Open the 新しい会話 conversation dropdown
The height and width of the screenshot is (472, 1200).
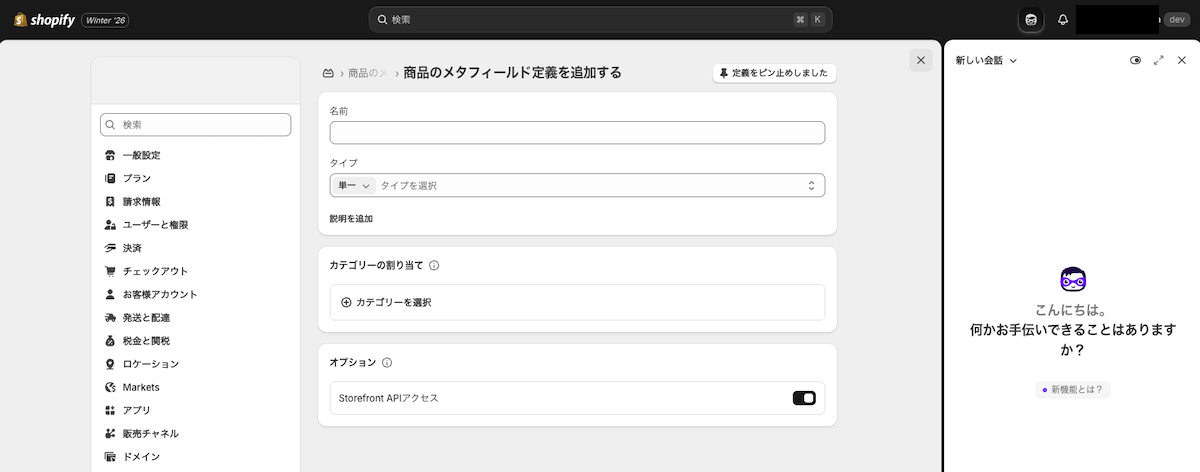986,60
